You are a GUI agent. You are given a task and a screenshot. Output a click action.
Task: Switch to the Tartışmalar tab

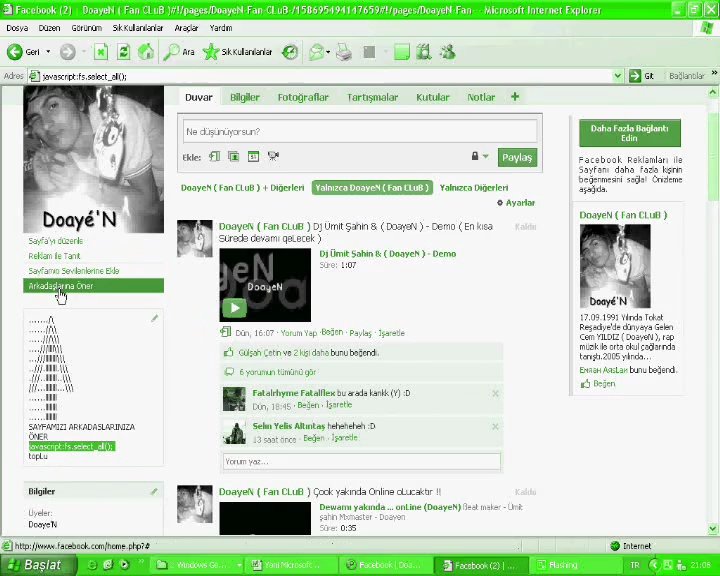click(372, 97)
